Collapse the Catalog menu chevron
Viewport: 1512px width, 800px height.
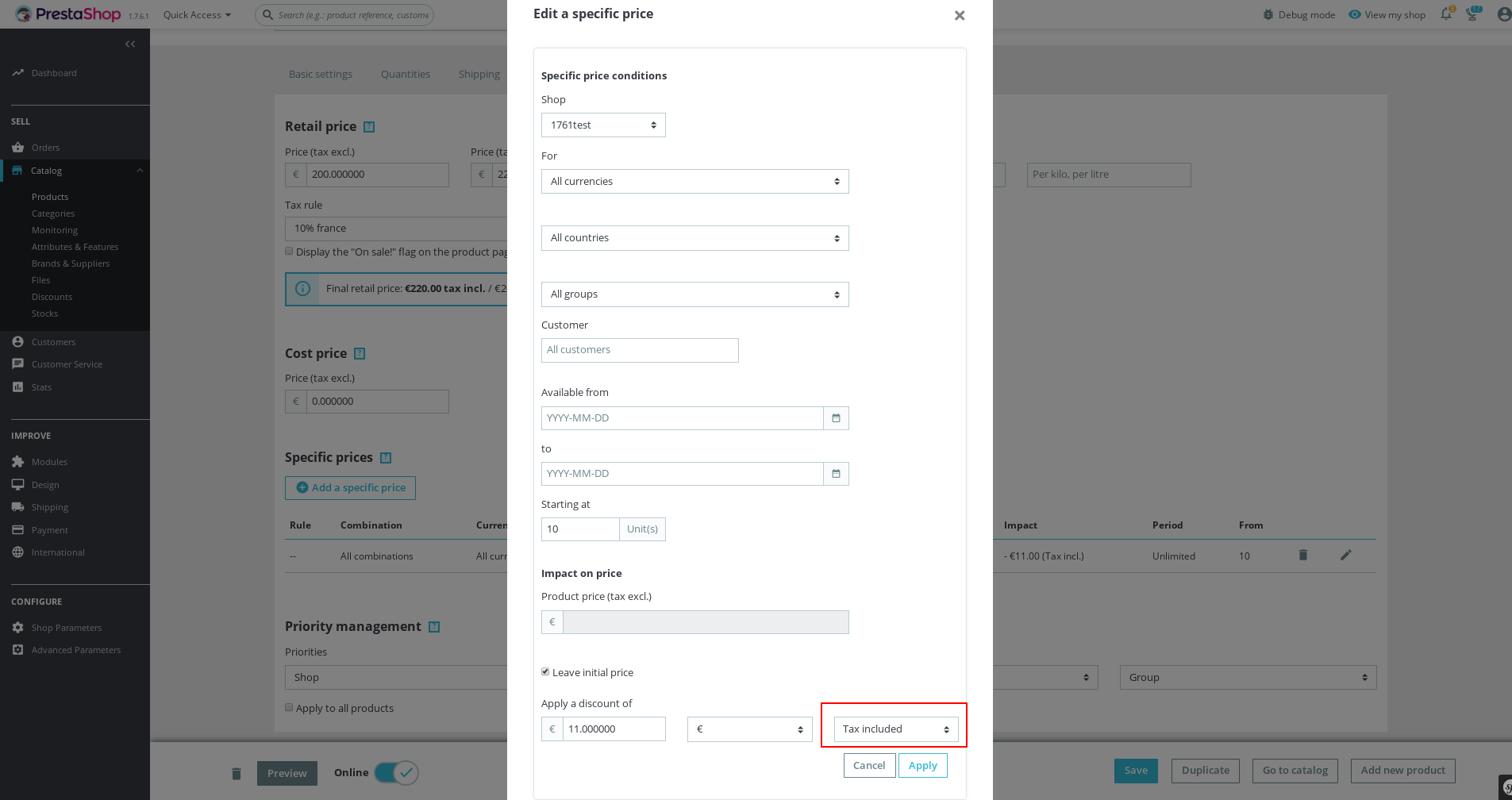tap(140, 171)
